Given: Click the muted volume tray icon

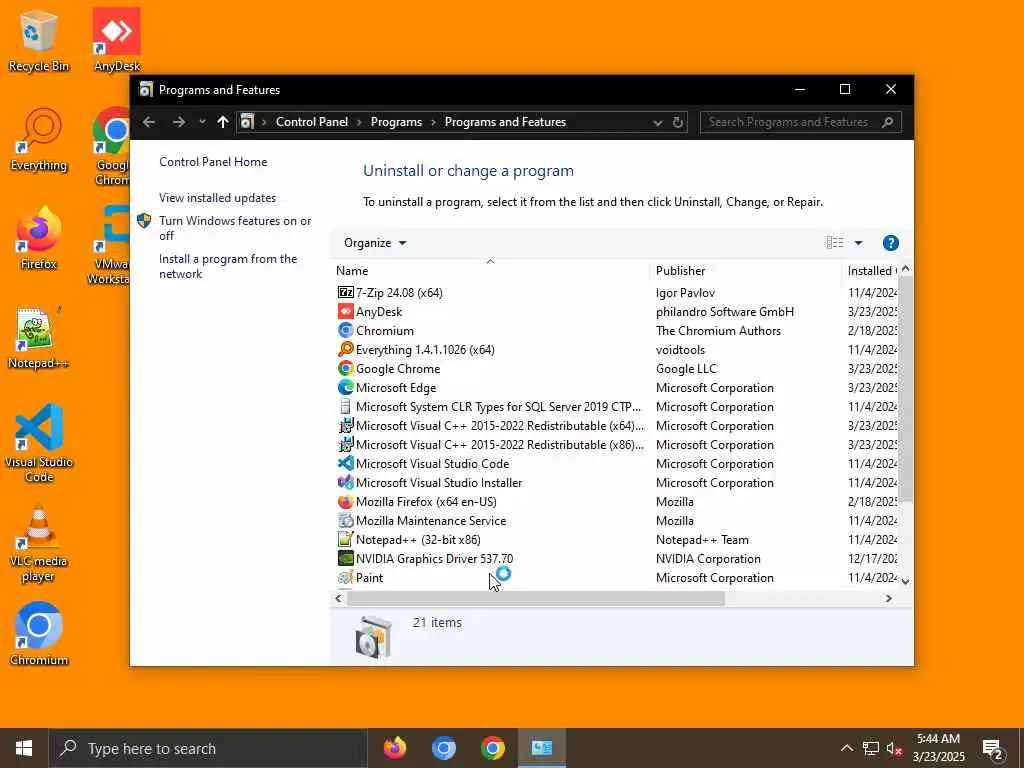Looking at the screenshot, I should pos(894,748).
